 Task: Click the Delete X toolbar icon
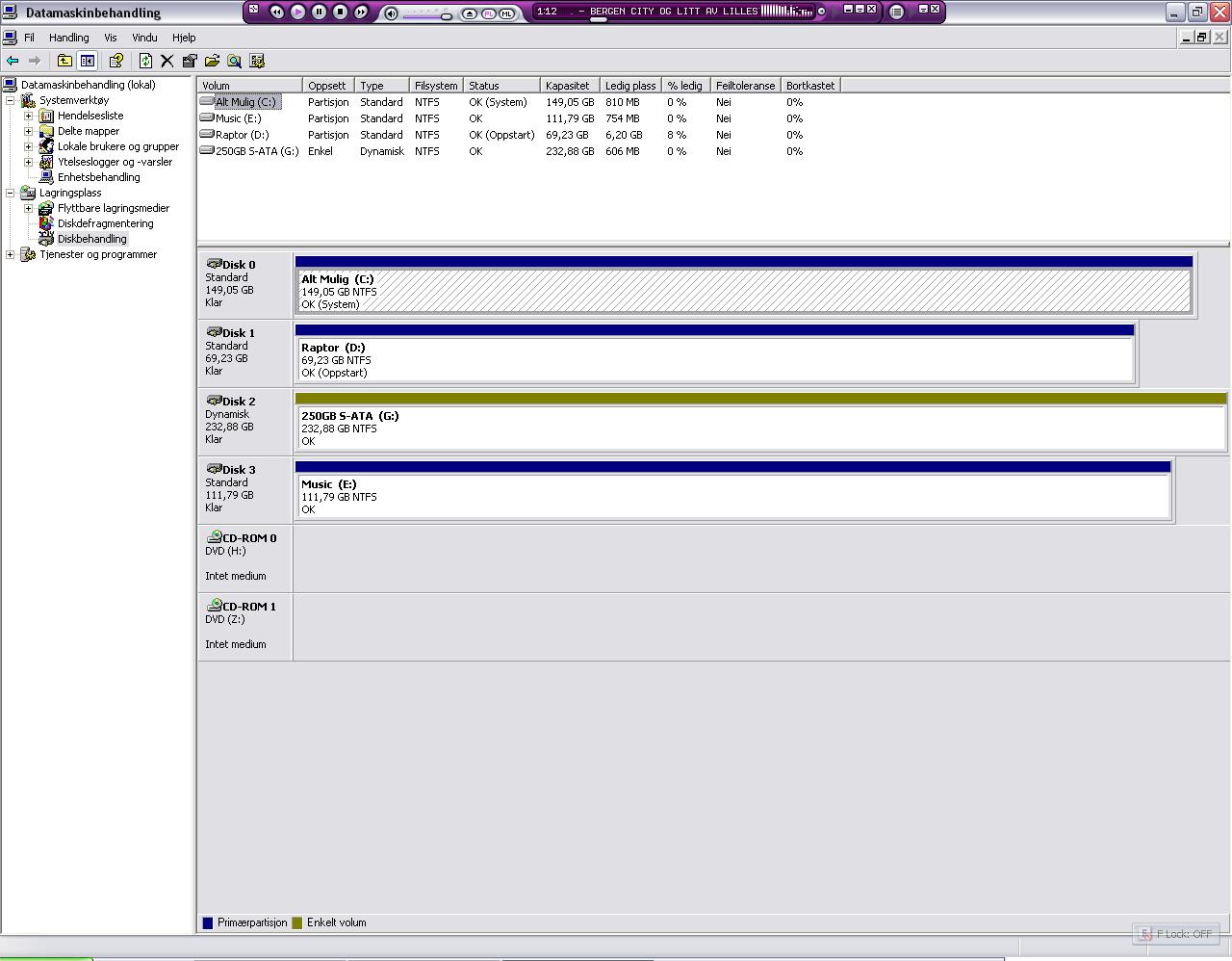[167, 61]
